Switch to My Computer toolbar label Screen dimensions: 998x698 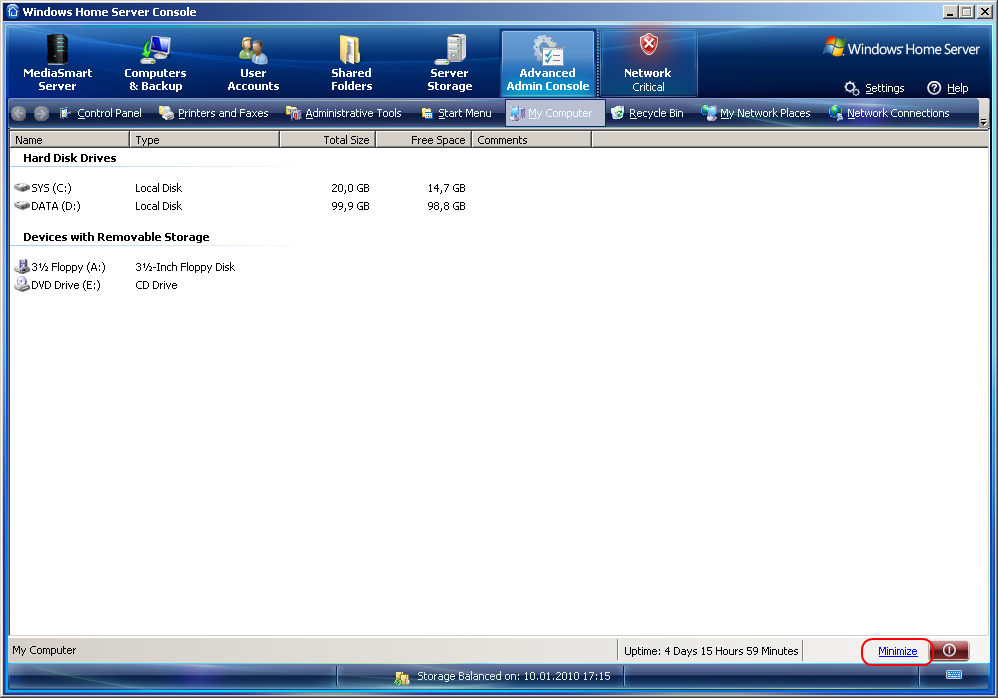pos(560,113)
